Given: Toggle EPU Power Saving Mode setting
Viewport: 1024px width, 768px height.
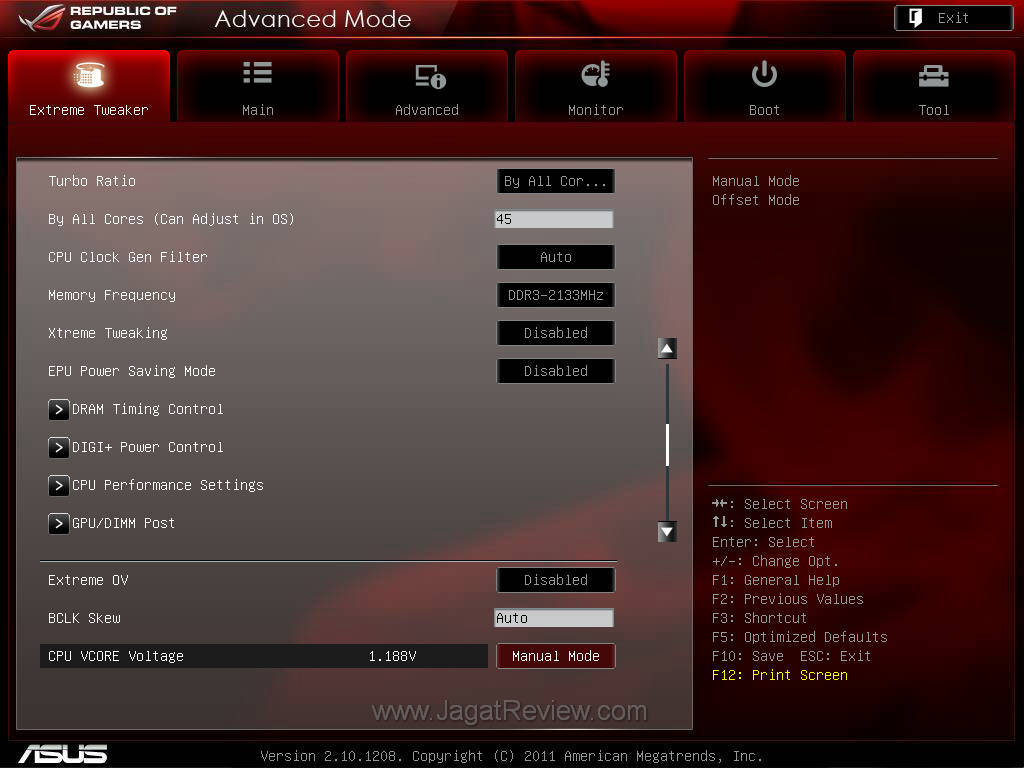Looking at the screenshot, I should 555,371.
